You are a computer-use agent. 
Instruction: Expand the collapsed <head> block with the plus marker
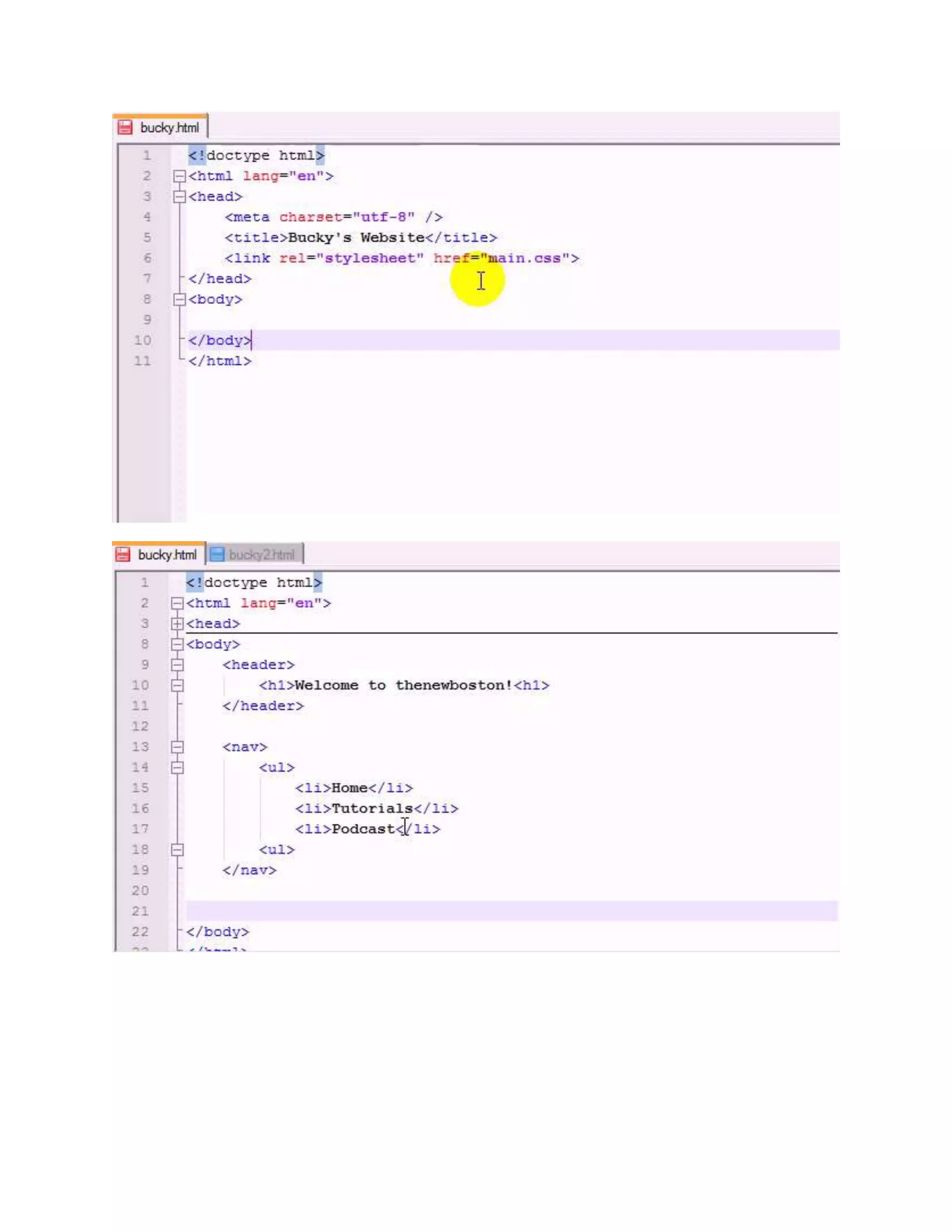[177, 624]
